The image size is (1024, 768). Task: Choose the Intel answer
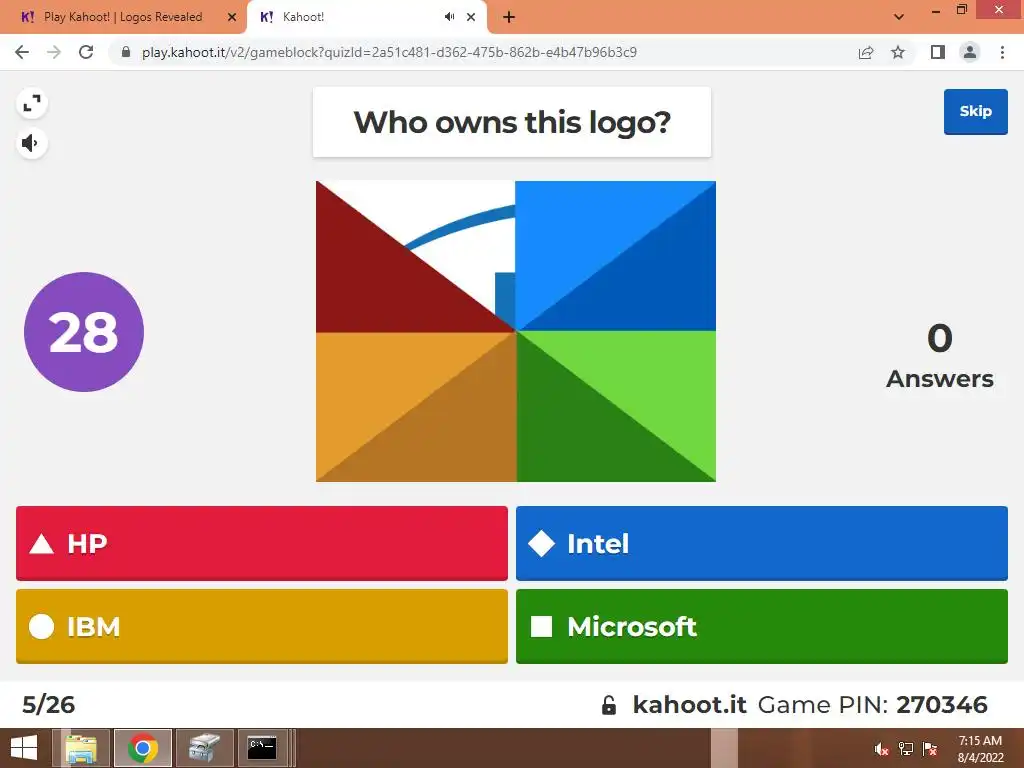(761, 543)
